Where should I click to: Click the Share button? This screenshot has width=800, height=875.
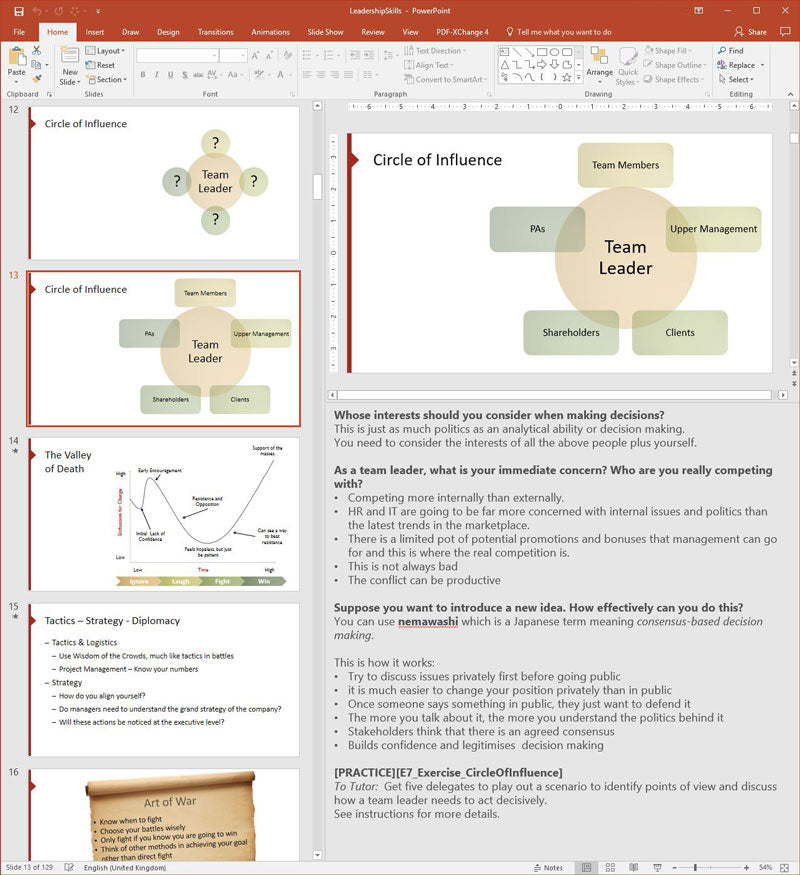tap(750, 32)
